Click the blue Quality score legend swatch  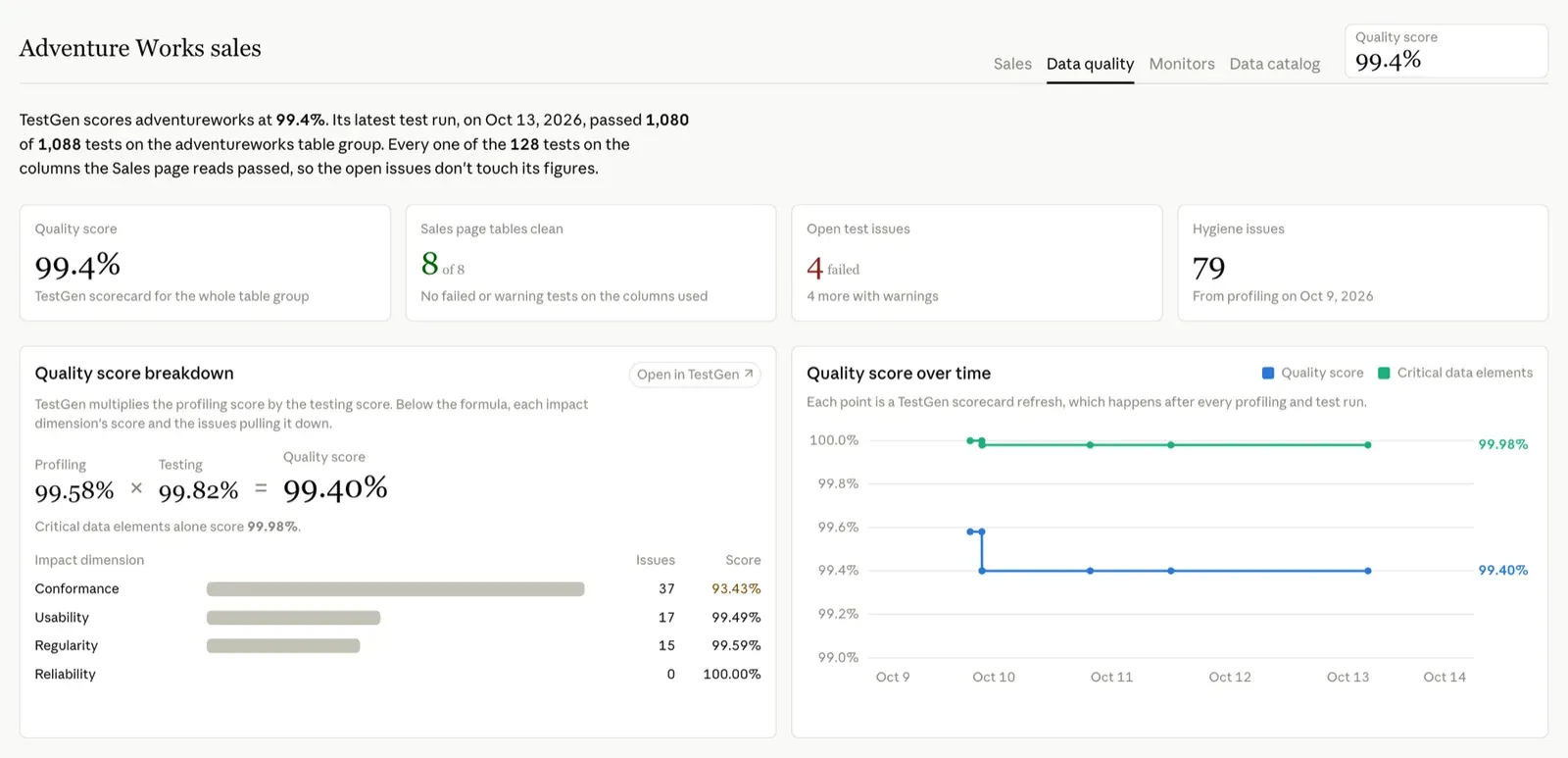(1268, 373)
